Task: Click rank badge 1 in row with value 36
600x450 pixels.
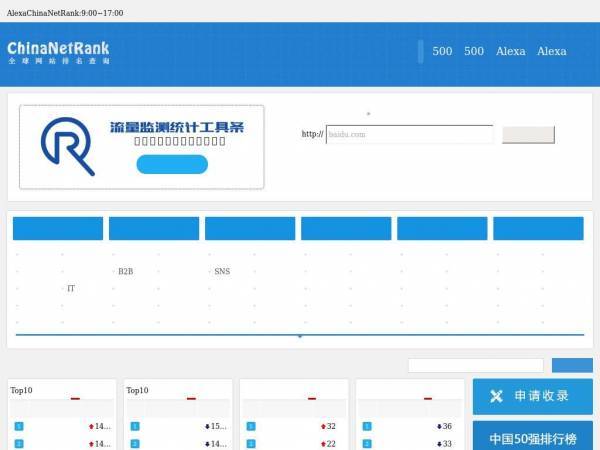Action: (x=367, y=426)
